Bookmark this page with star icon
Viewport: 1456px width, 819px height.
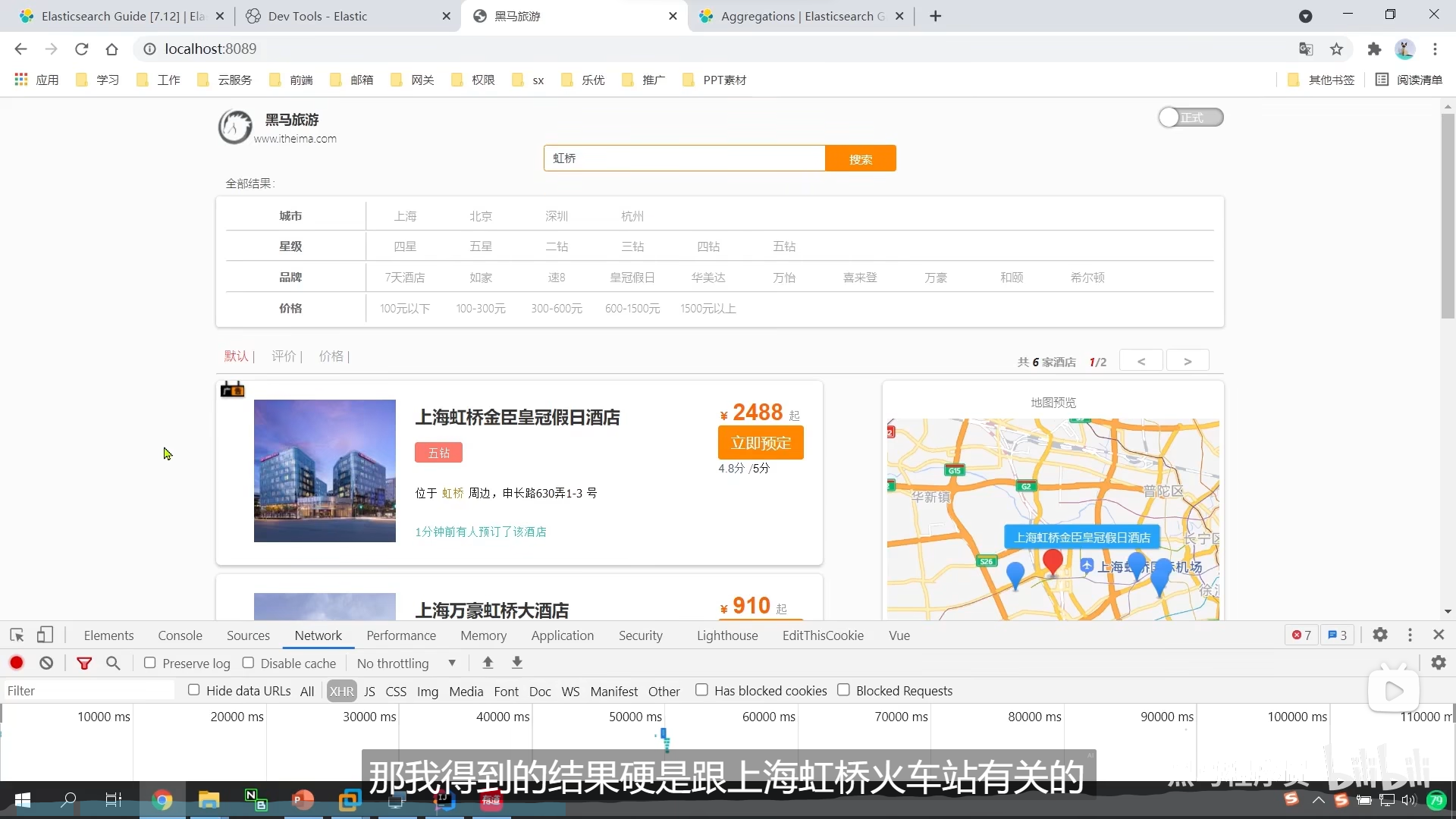click(x=1336, y=49)
